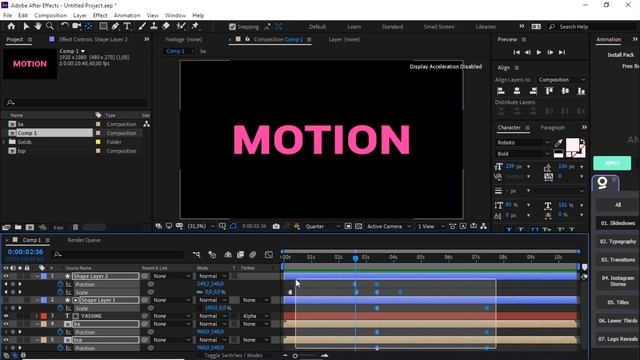Select the Standard workspace
Screen dimensions: 640x360
pos(392,27)
